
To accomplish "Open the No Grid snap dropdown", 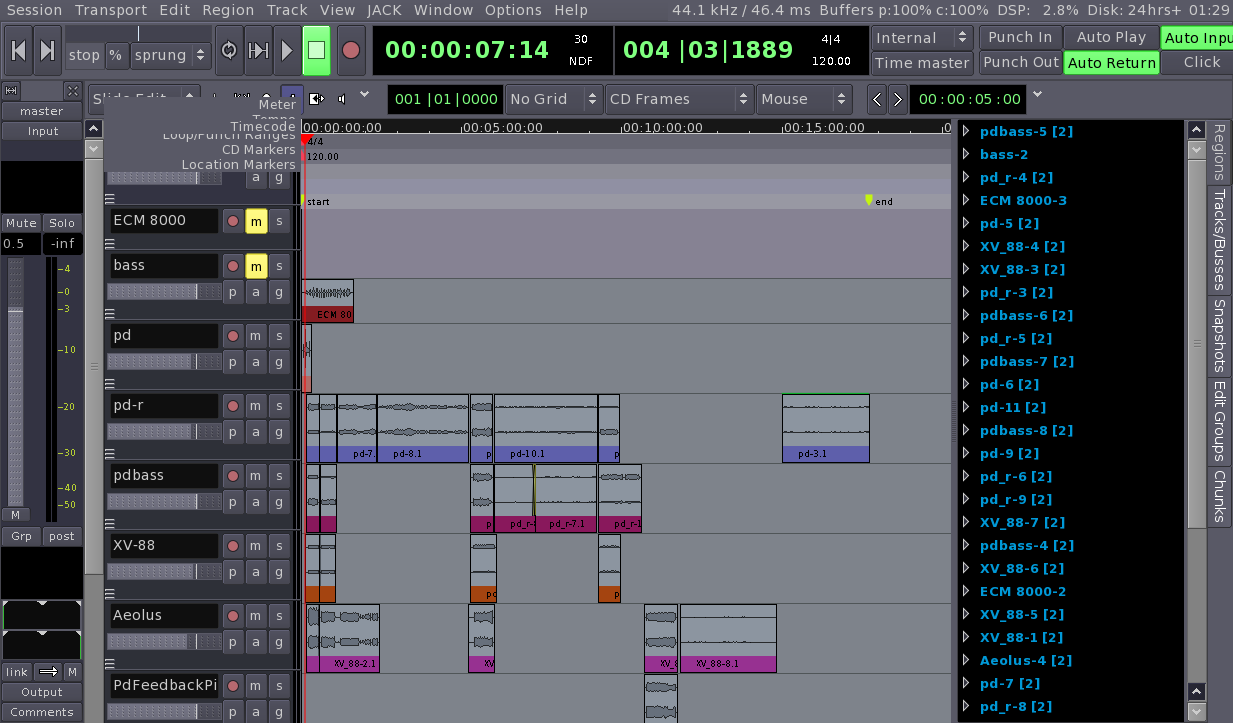I will coord(551,99).
